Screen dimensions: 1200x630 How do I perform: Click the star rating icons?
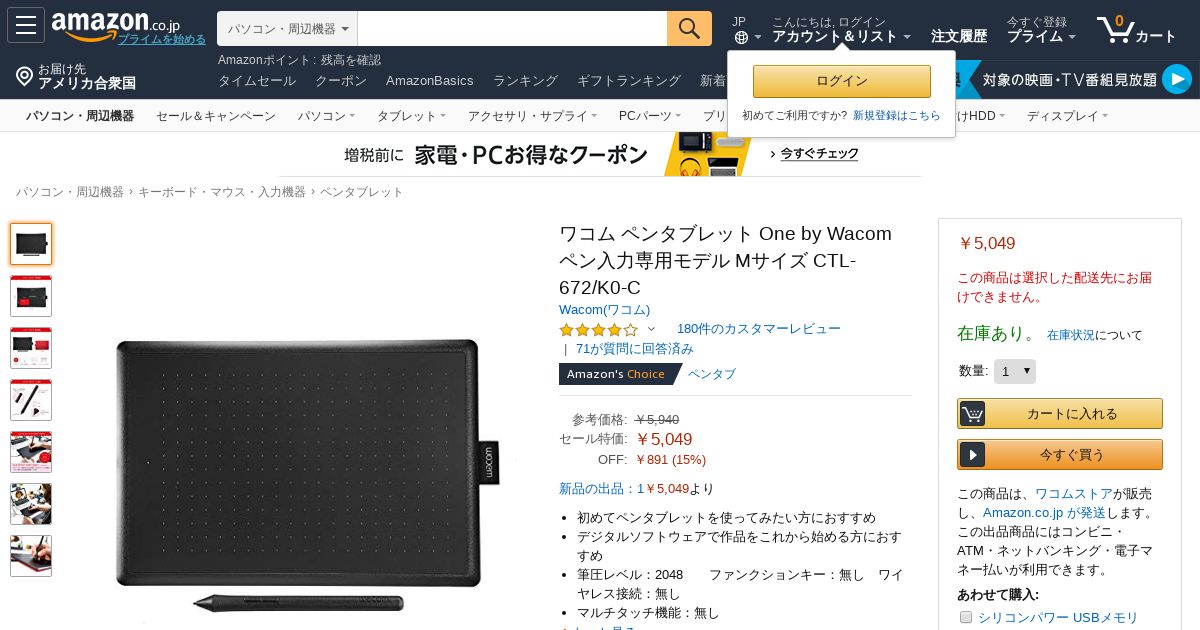click(598, 329)
